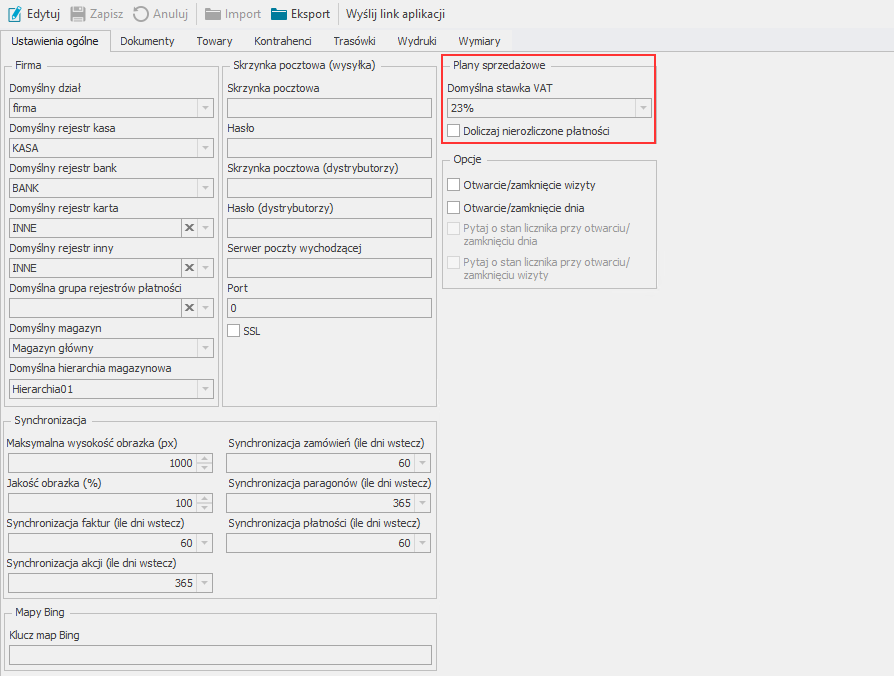Screen dimensions: 894x676
Task: Open the Domyślna stawka VAT dropdown
Action: click(643, 108)
